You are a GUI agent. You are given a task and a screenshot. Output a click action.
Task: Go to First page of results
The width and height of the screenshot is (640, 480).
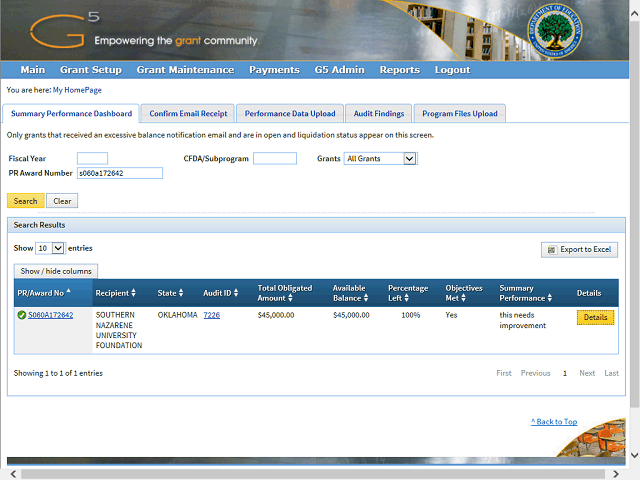point(504,373)
